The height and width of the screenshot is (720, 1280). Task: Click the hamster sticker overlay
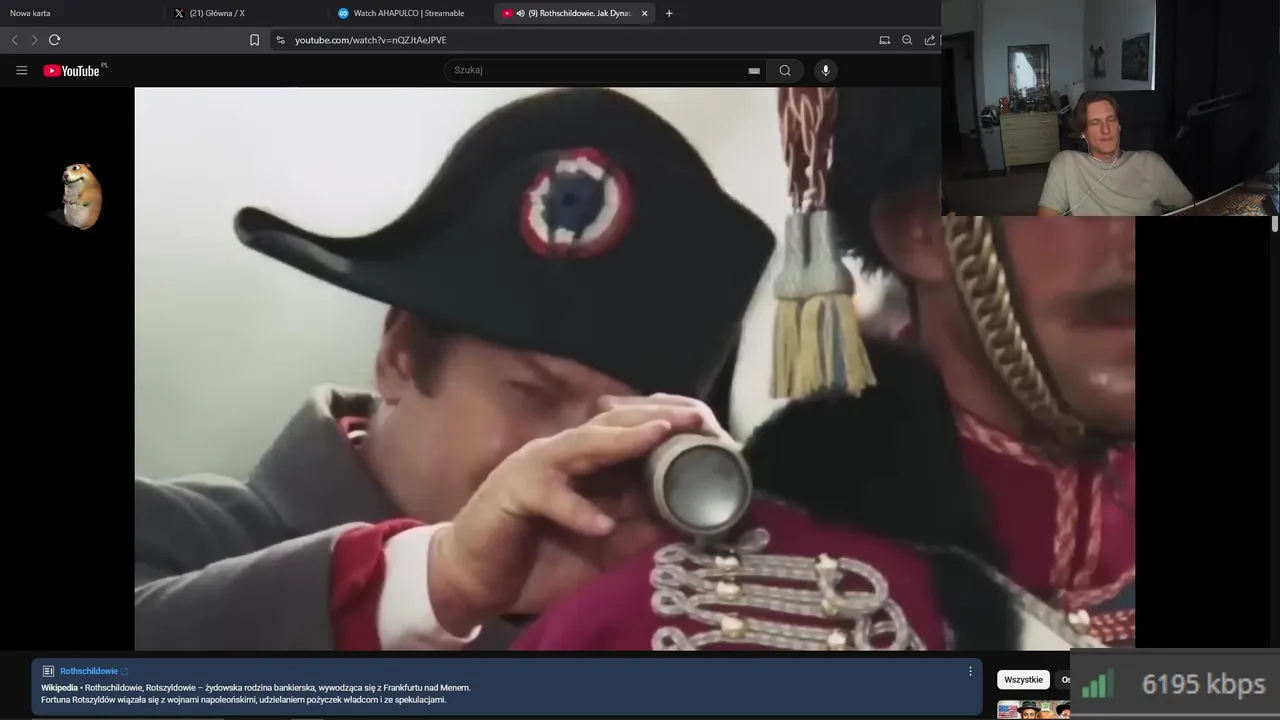point(80,196)
